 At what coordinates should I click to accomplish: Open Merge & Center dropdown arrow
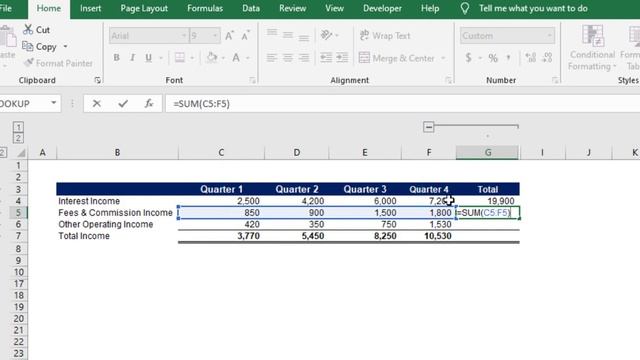click(443, 58)
